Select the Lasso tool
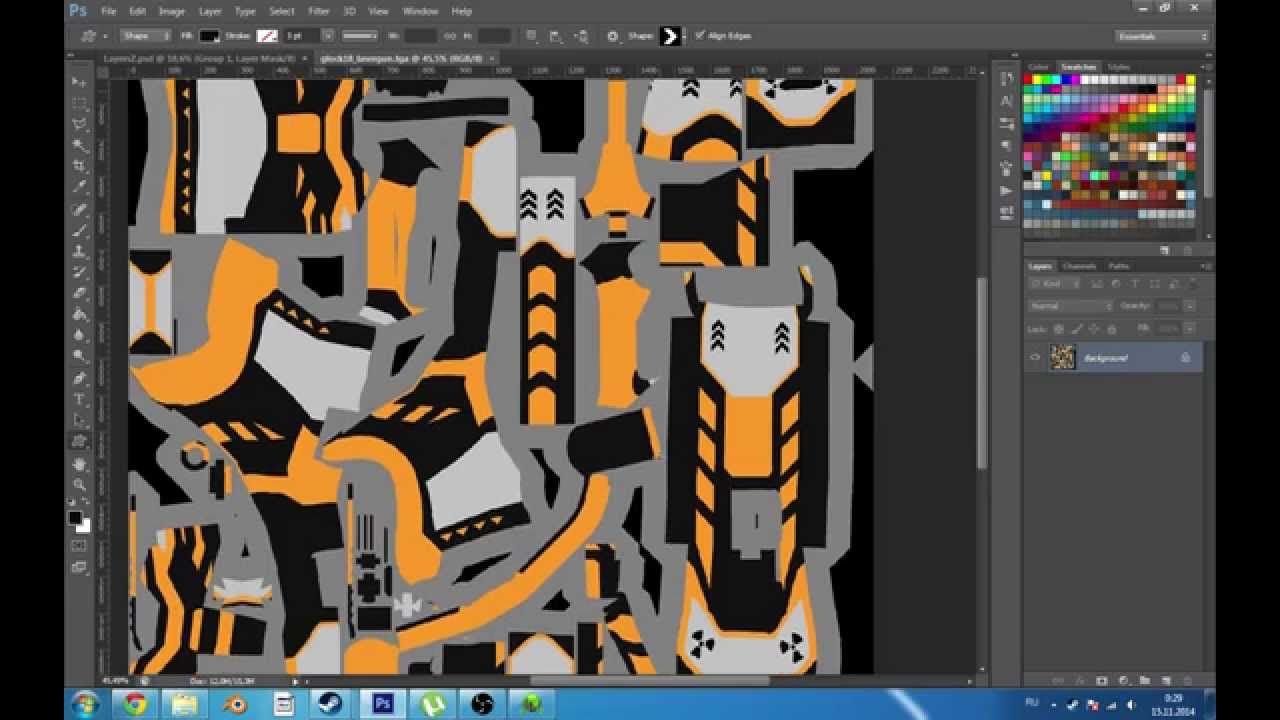1280x720 pixels. click(x=79, y=124)
